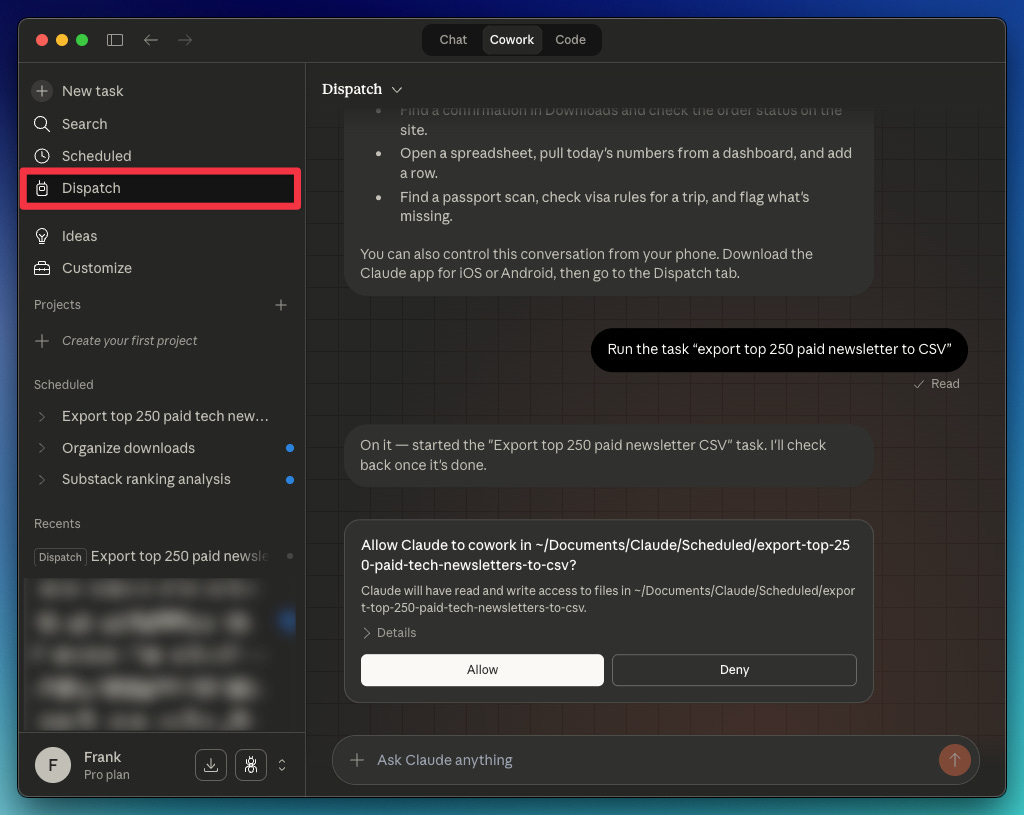Click the blue dot next to Substack ranking

pyautogui.click(x=290, y=480)
